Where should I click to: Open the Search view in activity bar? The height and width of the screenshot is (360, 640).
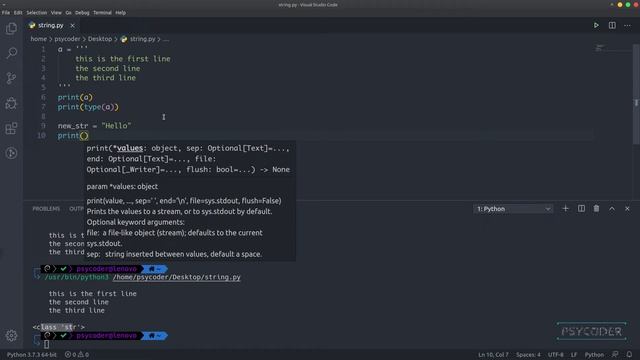pos(11,53)
